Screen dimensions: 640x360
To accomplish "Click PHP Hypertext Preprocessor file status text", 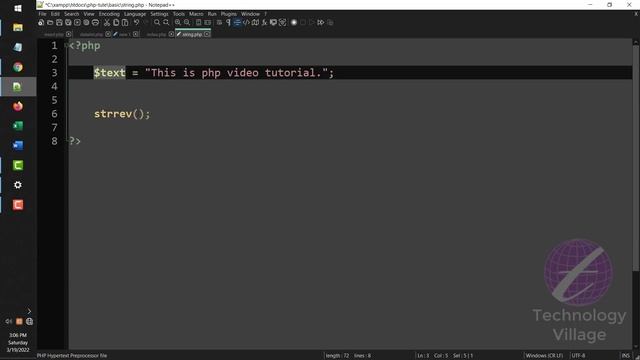I will (x=72, y=356).
